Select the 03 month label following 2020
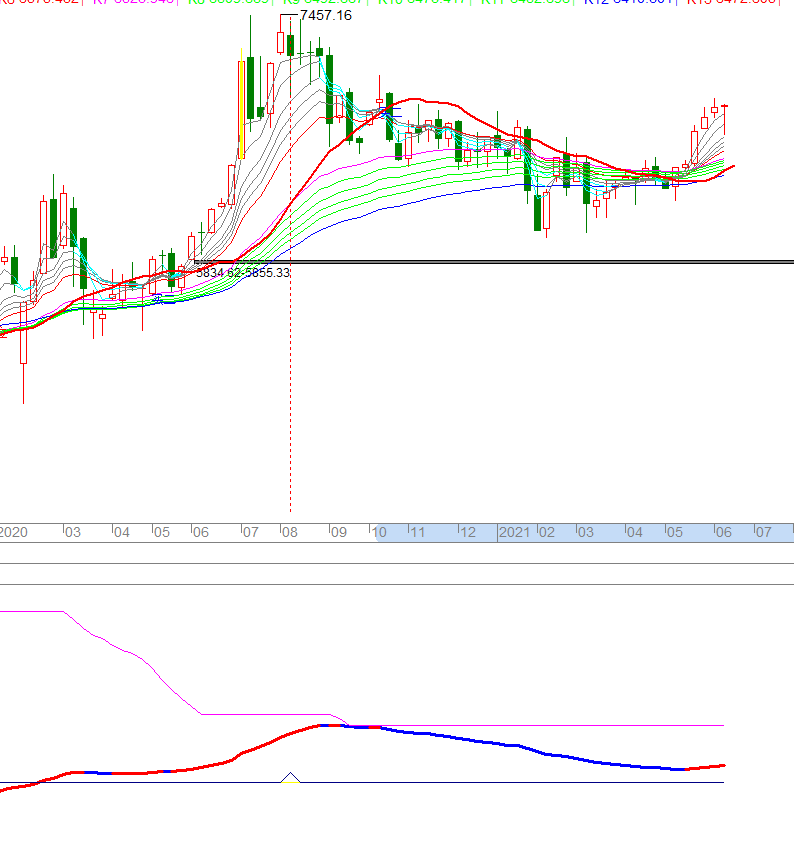Image resolution: width=794 pixels, height=865 pixels. (72, 532)
